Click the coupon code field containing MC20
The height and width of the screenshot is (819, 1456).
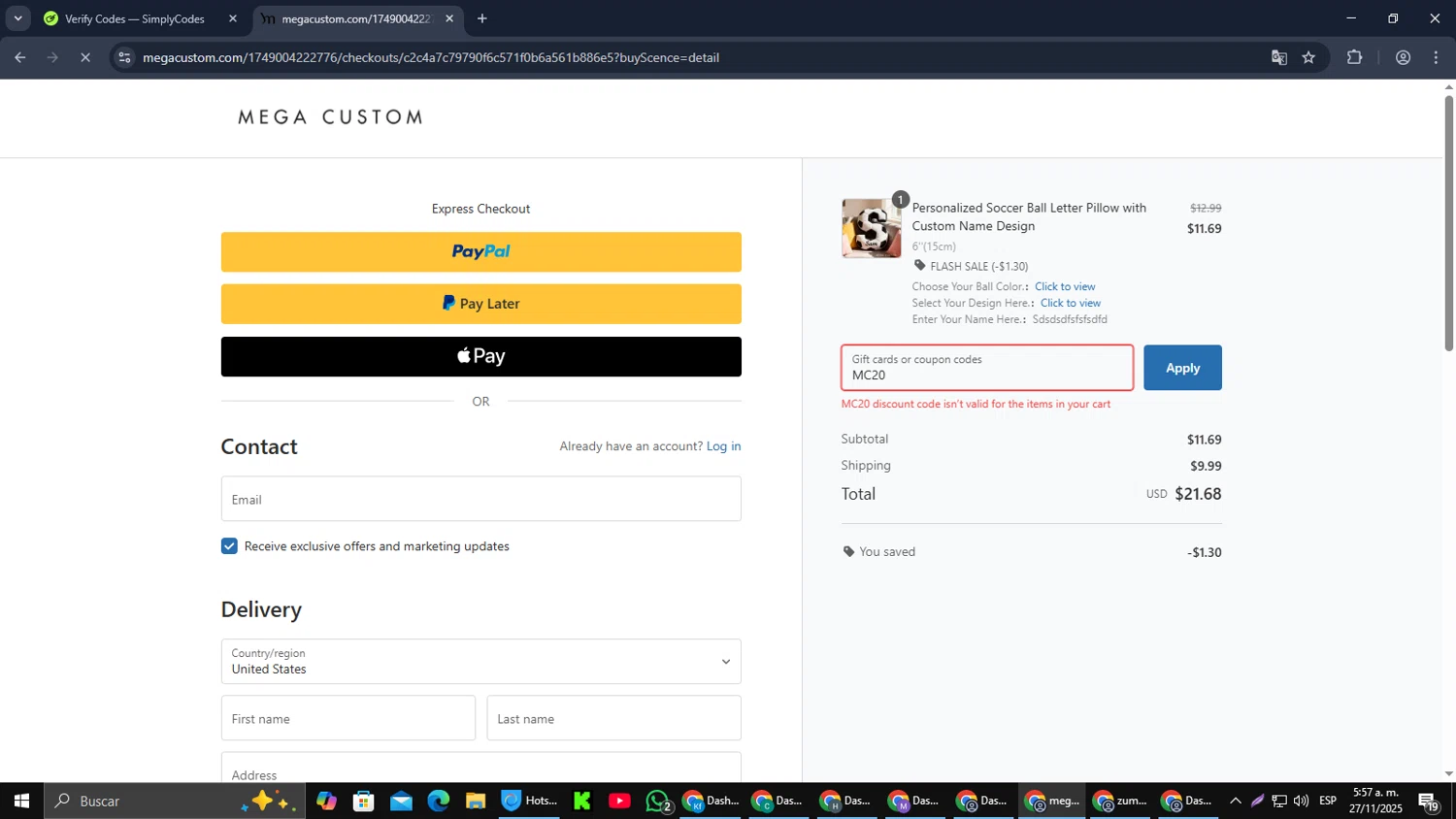pos(987,368)
